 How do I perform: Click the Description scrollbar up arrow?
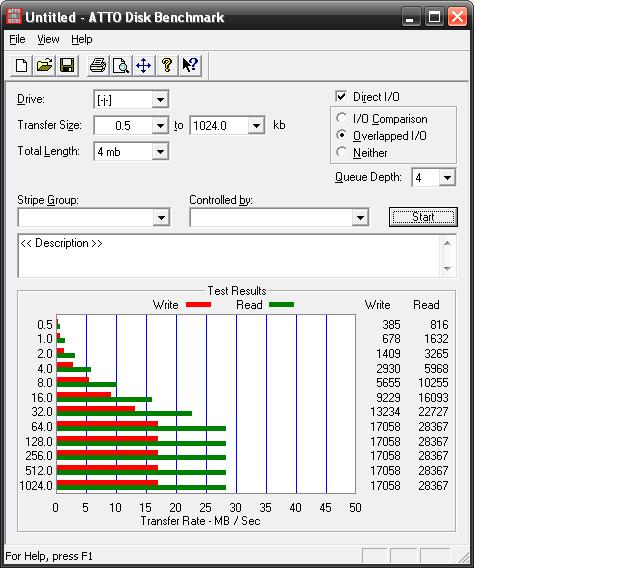tap(447, 243)
